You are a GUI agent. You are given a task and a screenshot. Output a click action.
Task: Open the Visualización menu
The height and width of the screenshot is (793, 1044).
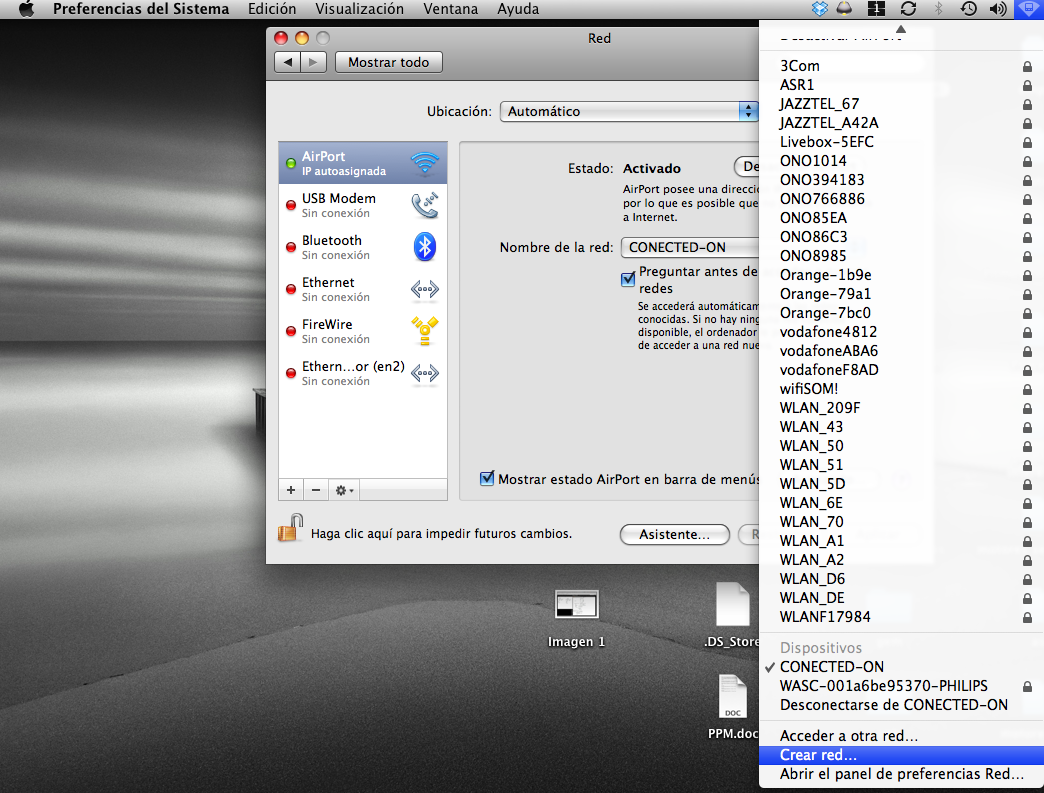[360, 9]
